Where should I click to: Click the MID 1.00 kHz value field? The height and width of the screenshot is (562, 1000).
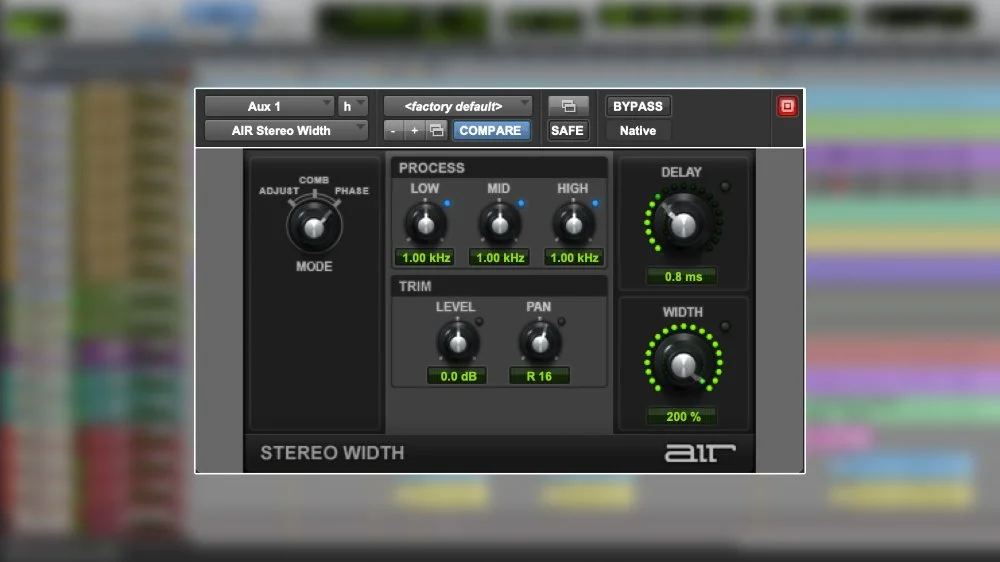pos(499,258)
